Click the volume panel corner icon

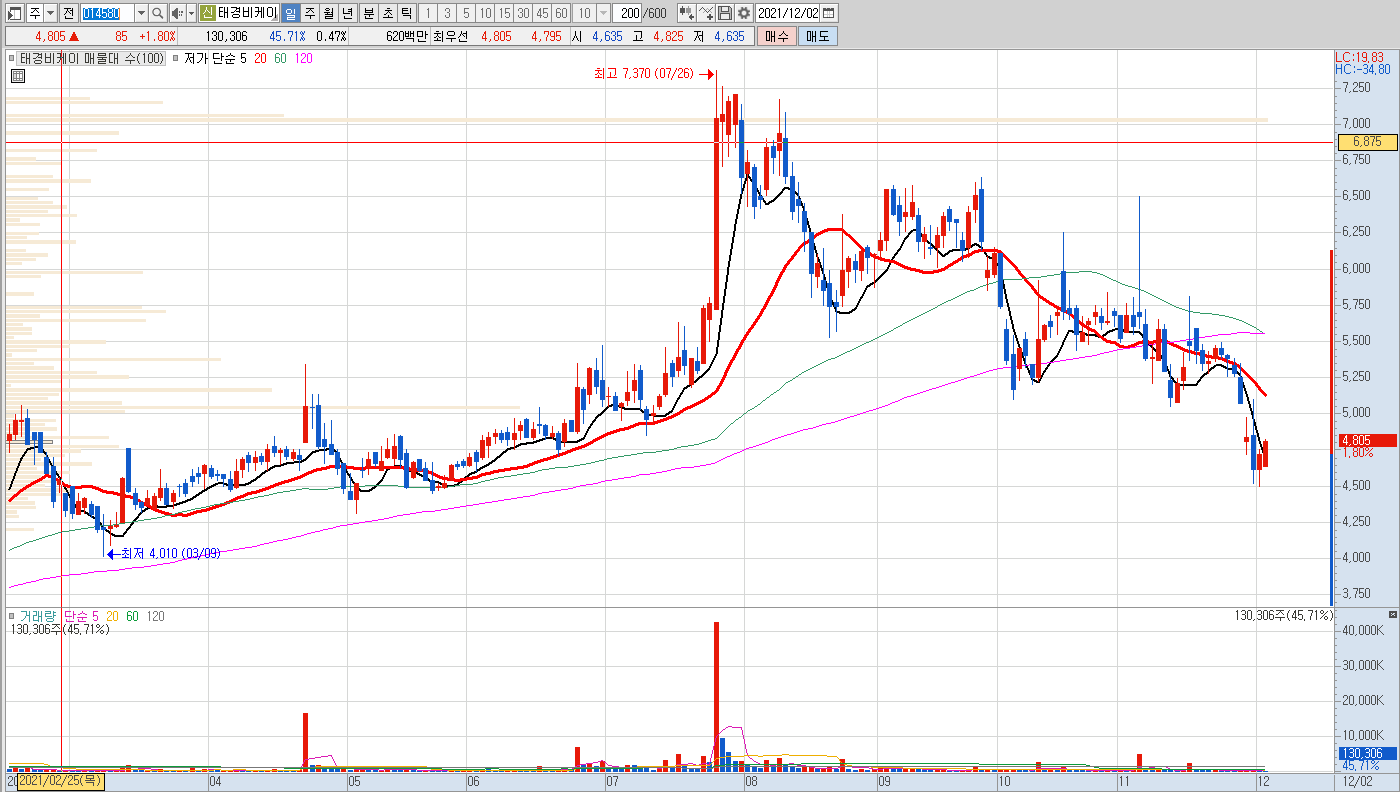pos(1393,613)
